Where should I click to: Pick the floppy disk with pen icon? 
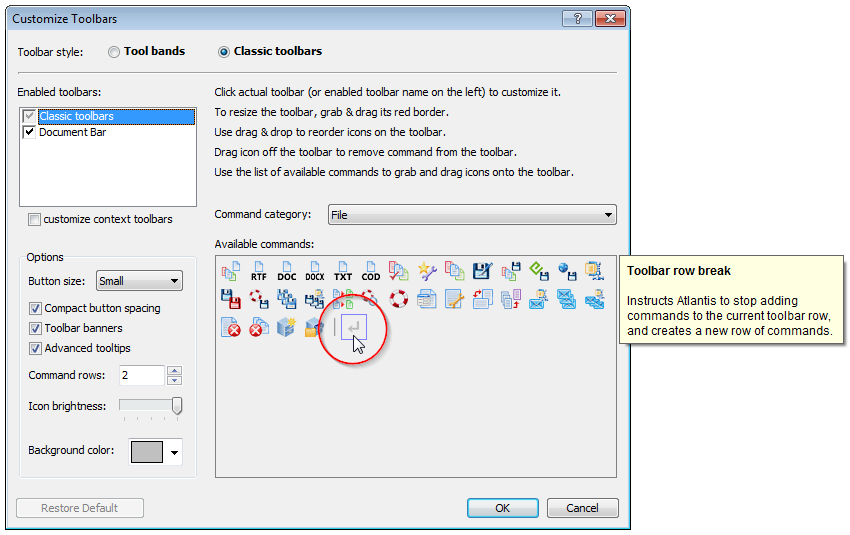pyautogui.click(x=482, y=270)
